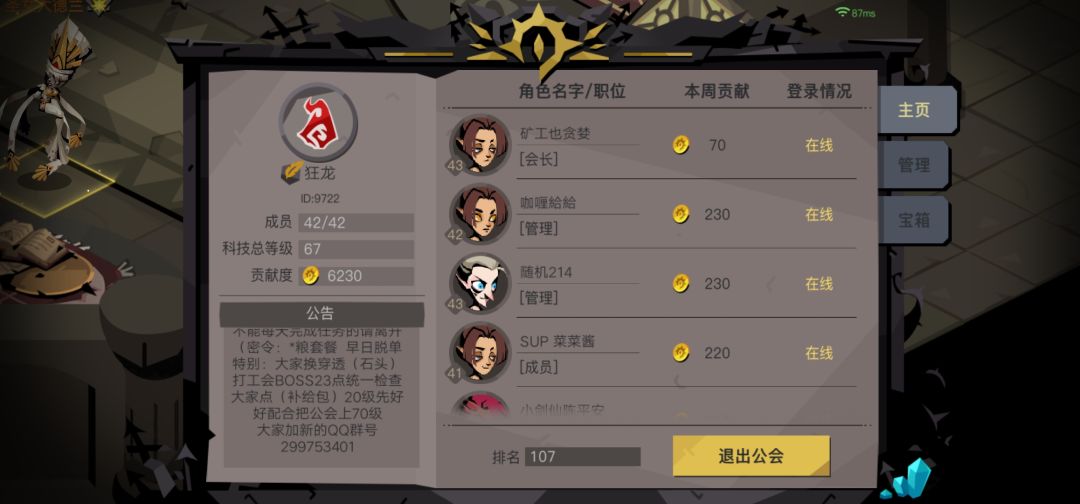The width and height of the screenshot is (1080, 504).
Task: Click the feather edit icon beside 狂龙
Action: click(x=291, y=172)
